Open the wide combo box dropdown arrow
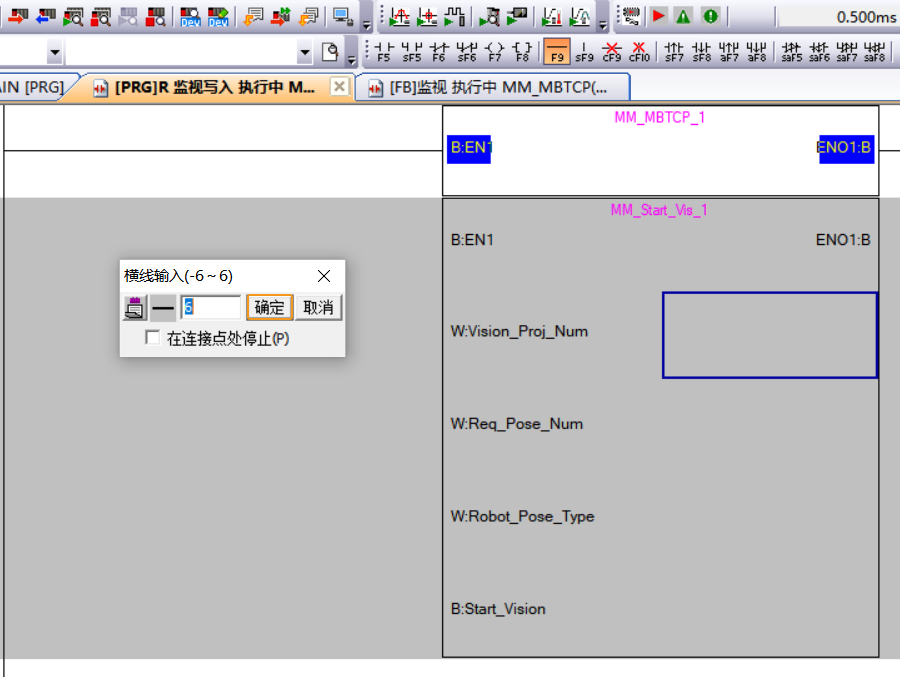 point(305,53)
